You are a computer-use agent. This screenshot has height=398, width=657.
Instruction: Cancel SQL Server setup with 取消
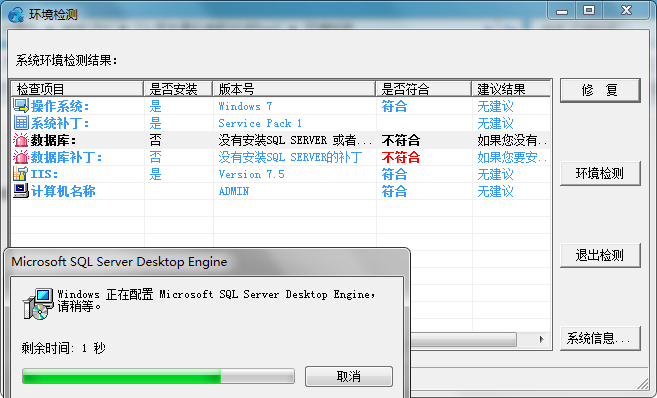pos(349,376)
